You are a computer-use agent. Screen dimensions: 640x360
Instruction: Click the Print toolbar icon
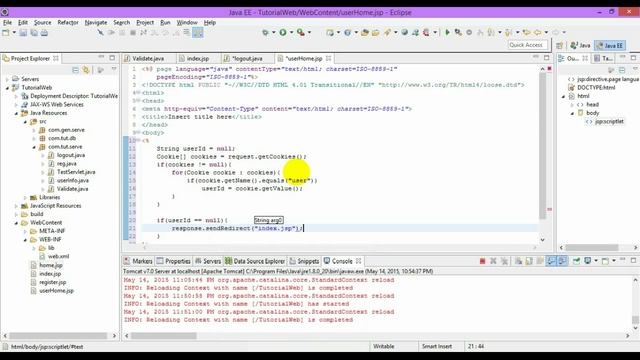[44, 32]
